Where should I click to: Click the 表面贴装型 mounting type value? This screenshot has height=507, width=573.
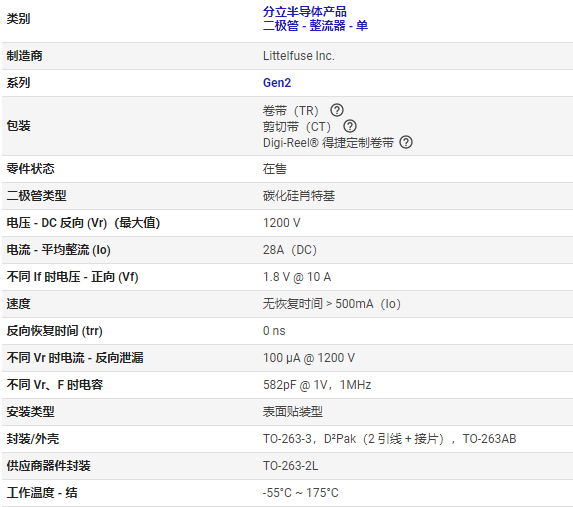[293, 412]
